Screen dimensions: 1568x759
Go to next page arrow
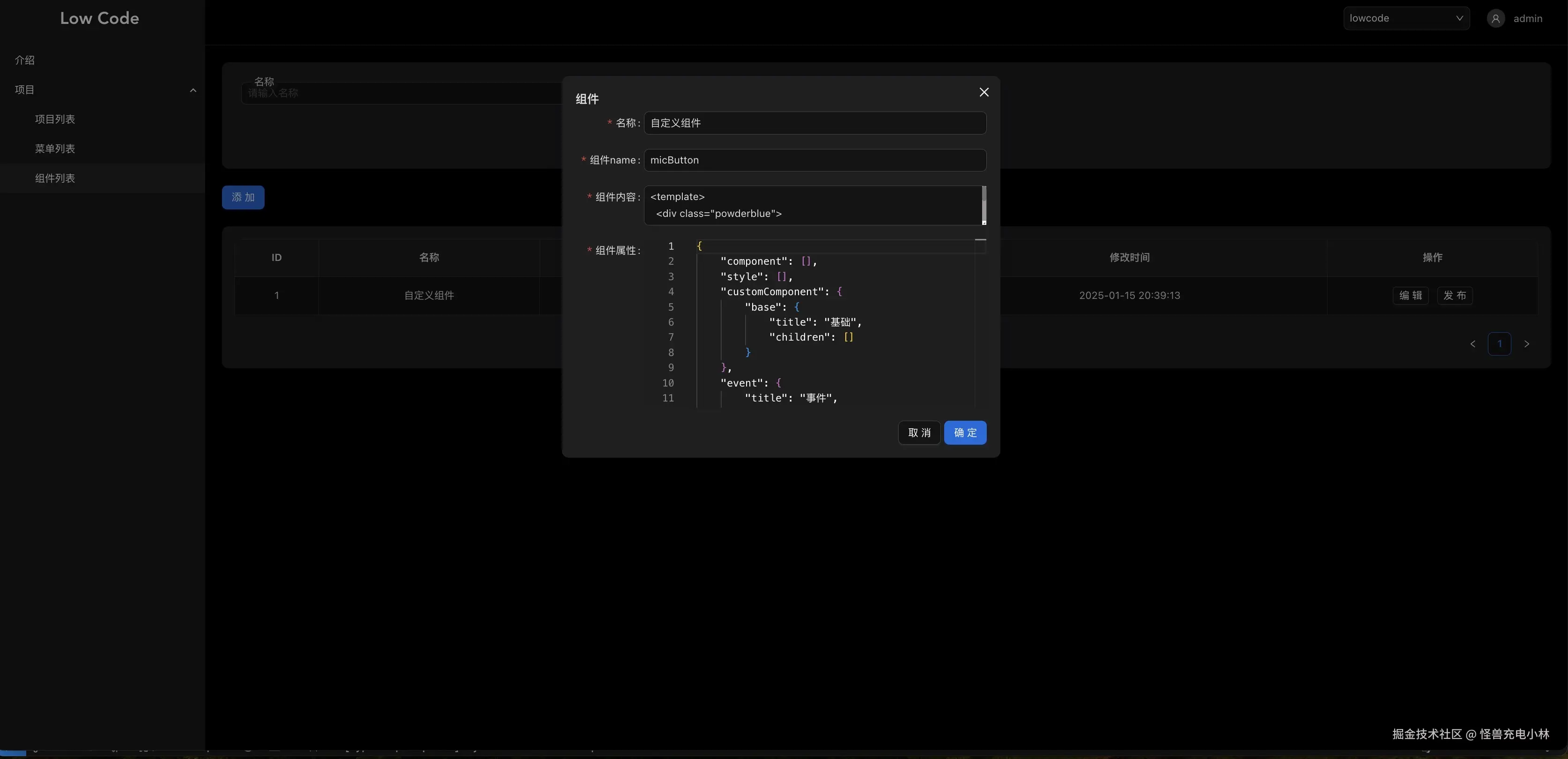(x=1526, y=344)
